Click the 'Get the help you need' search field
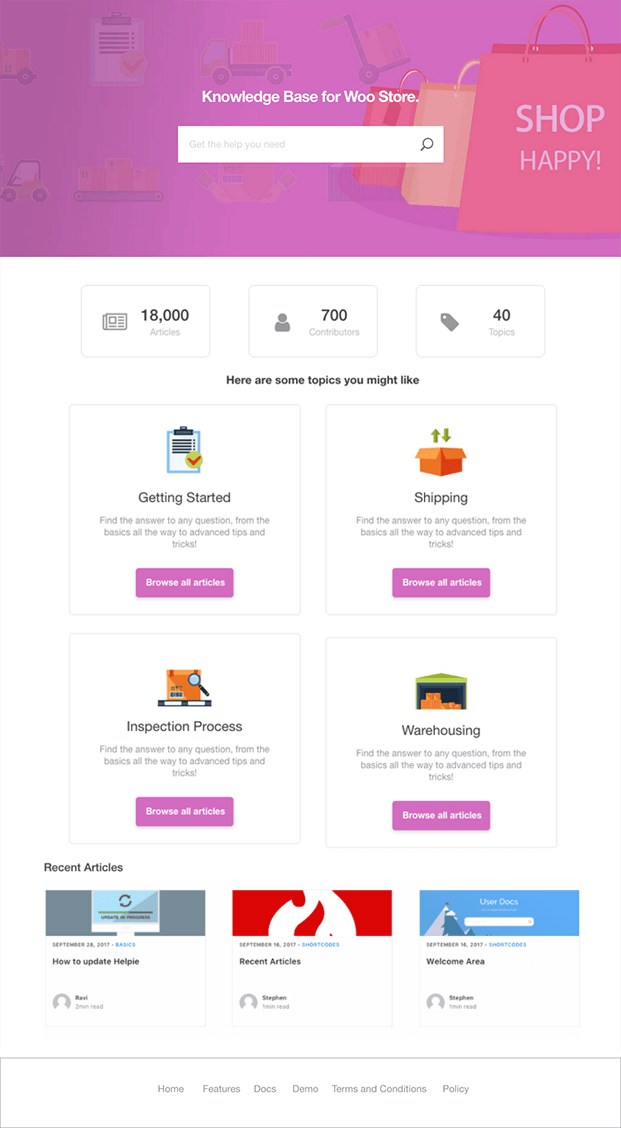 280,144
